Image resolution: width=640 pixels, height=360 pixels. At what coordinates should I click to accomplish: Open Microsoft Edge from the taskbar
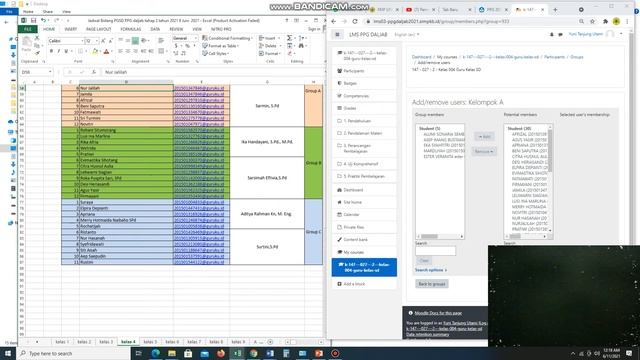tap(156, 353)
